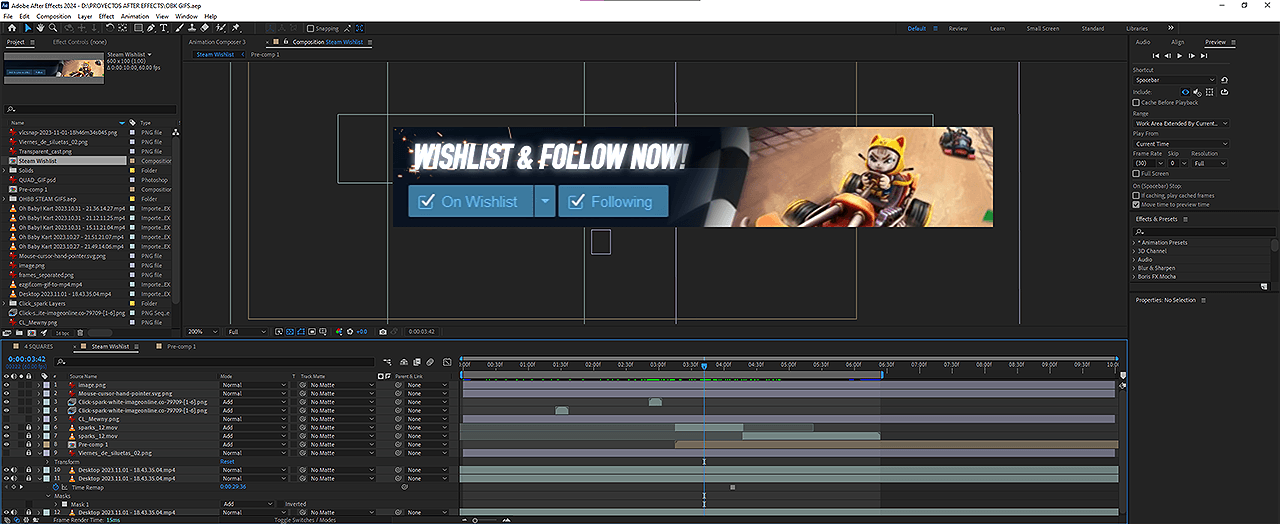Switch to the Review workspace

click(x=957, y=28)
